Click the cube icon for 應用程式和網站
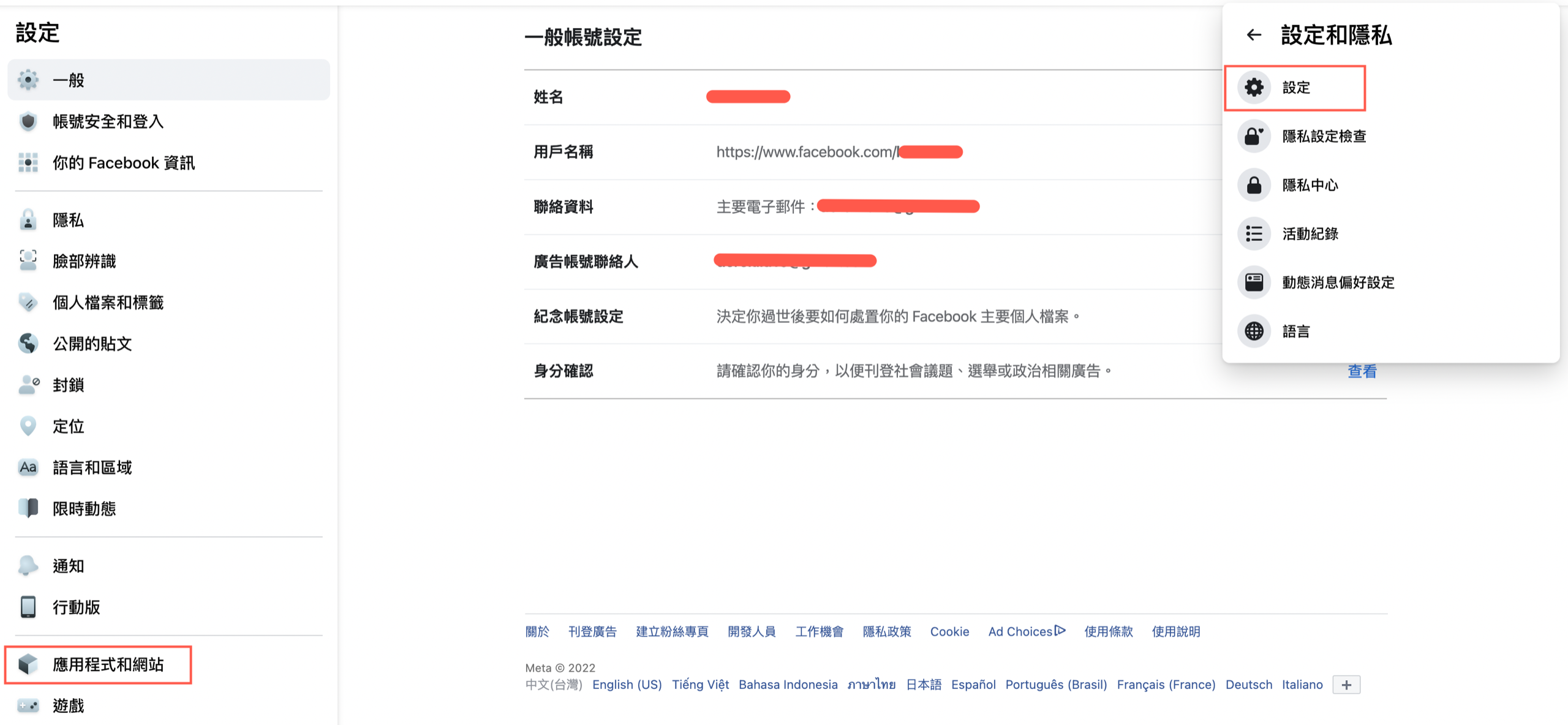This screenshot has height=725, width=1568. pos(28,664)
